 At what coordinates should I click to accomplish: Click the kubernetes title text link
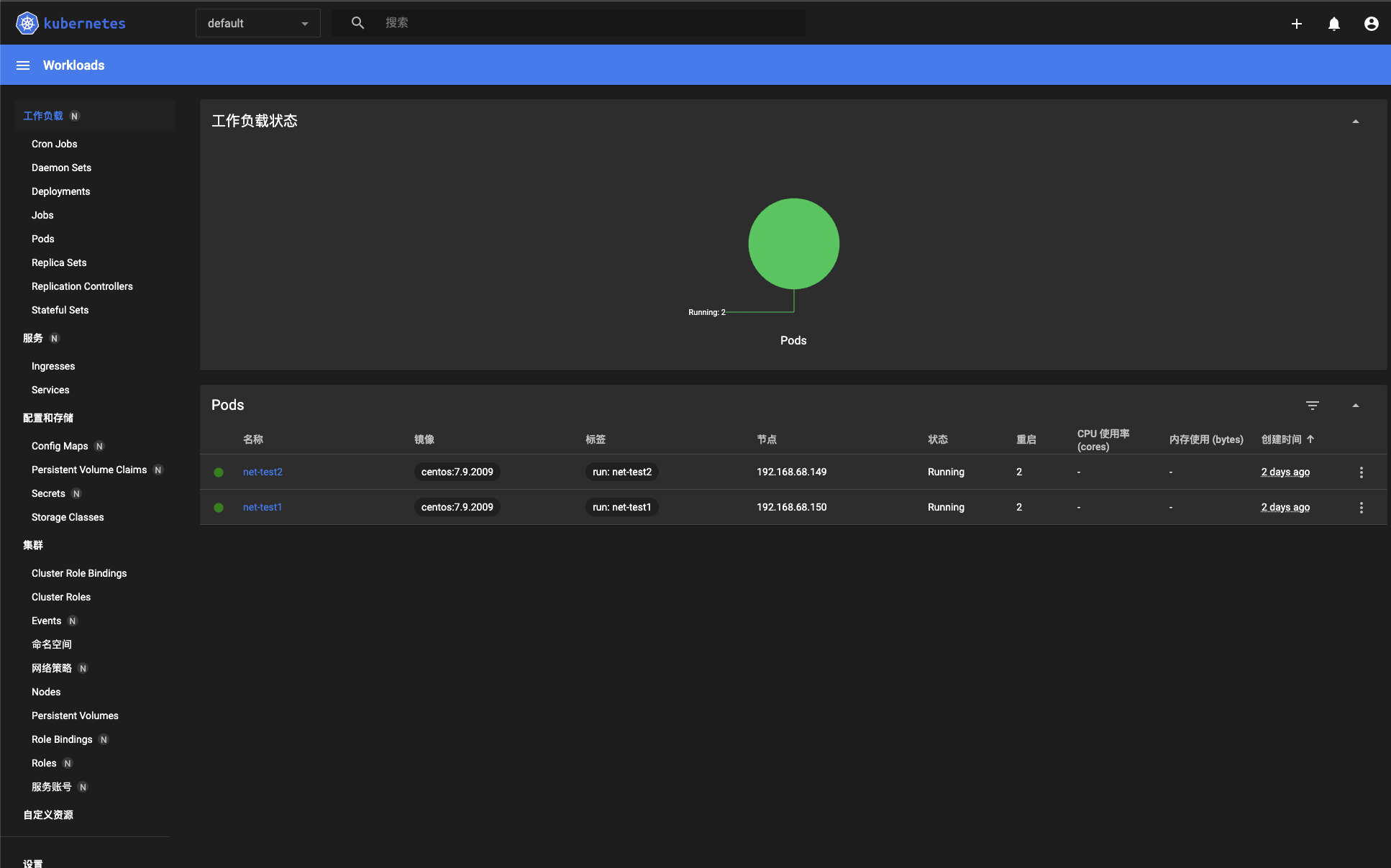pos(84,23)
